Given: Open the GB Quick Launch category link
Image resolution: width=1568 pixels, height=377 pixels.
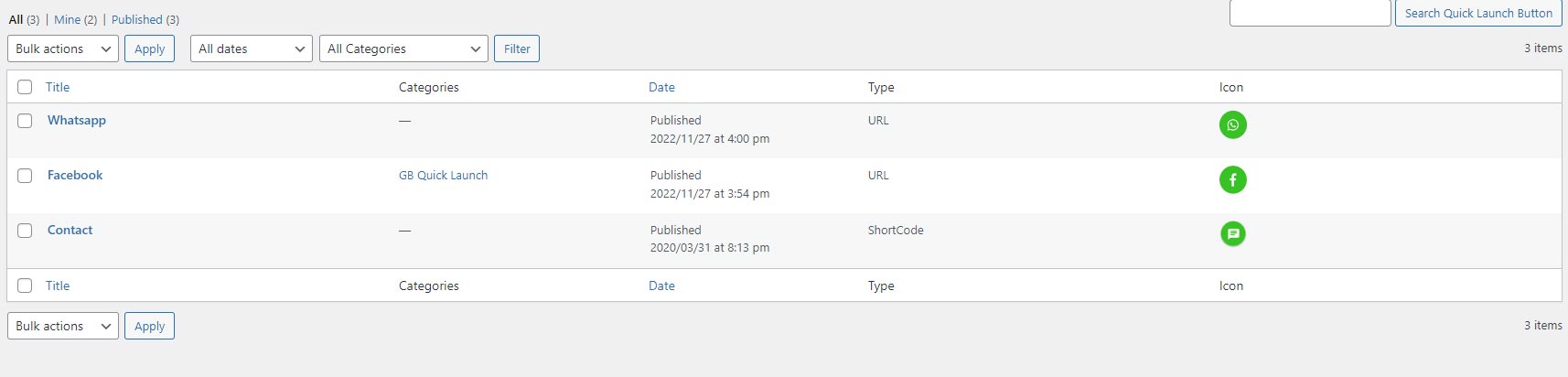Looking at the screenshot, I should pos(443,175).
